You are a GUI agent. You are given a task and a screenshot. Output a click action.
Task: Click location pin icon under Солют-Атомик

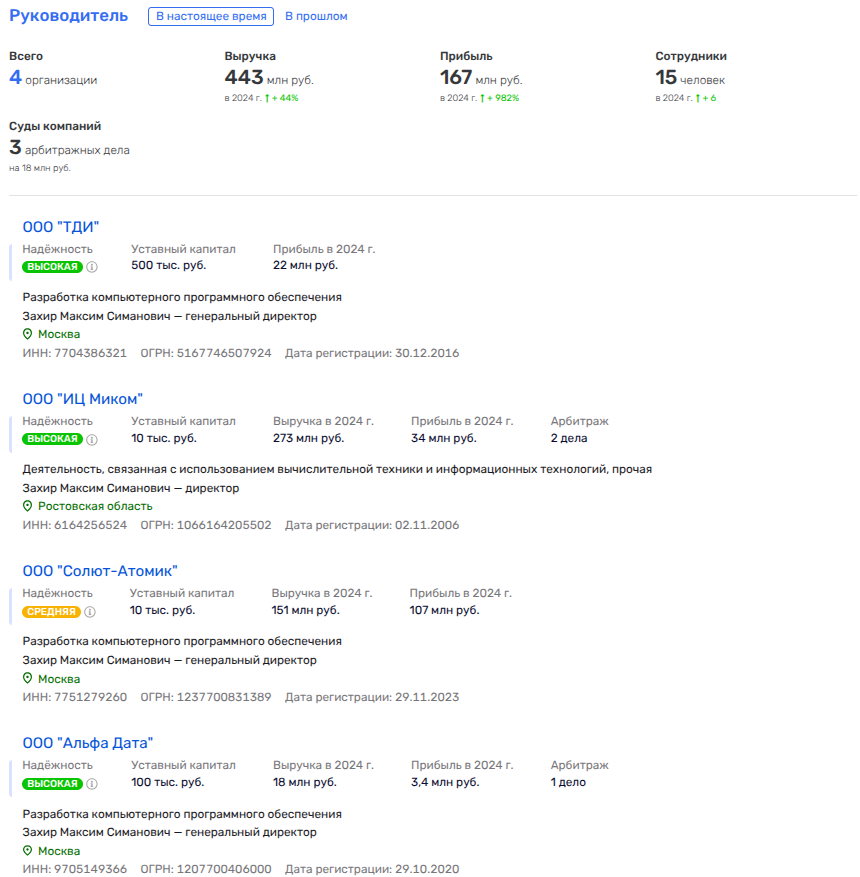28,679
